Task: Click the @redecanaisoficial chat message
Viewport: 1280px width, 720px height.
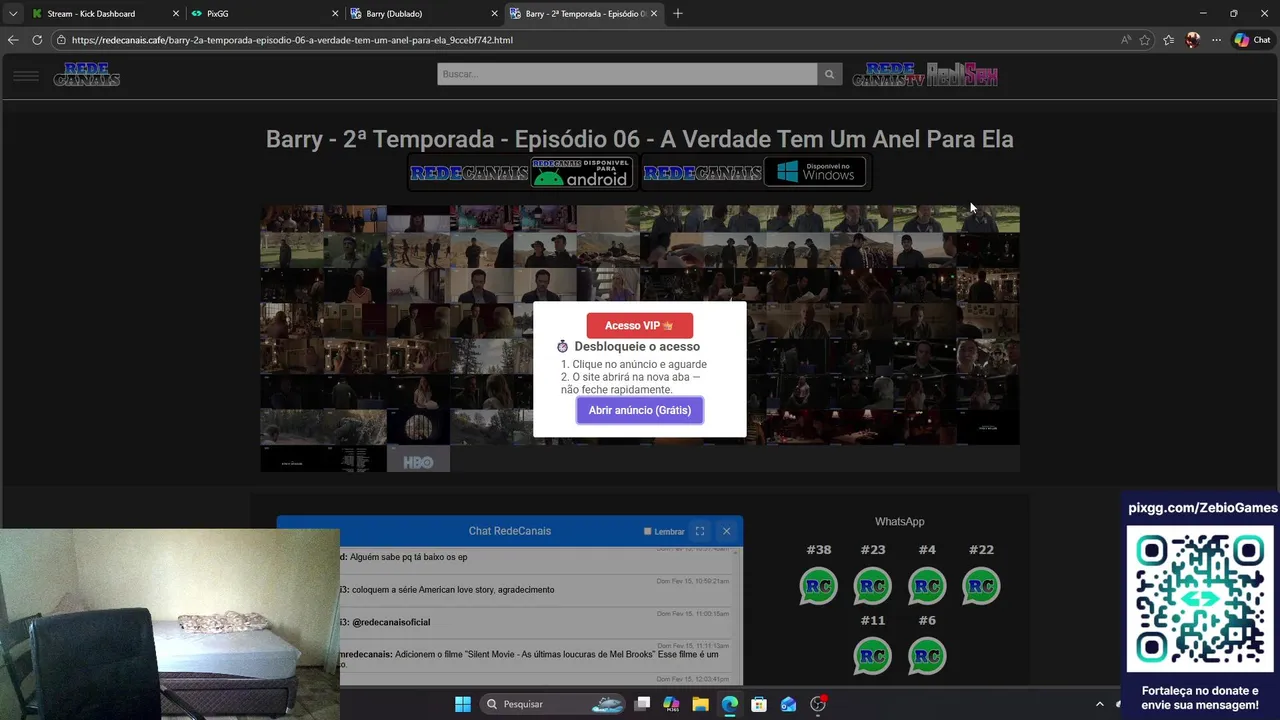Action: tap(391, 622)
